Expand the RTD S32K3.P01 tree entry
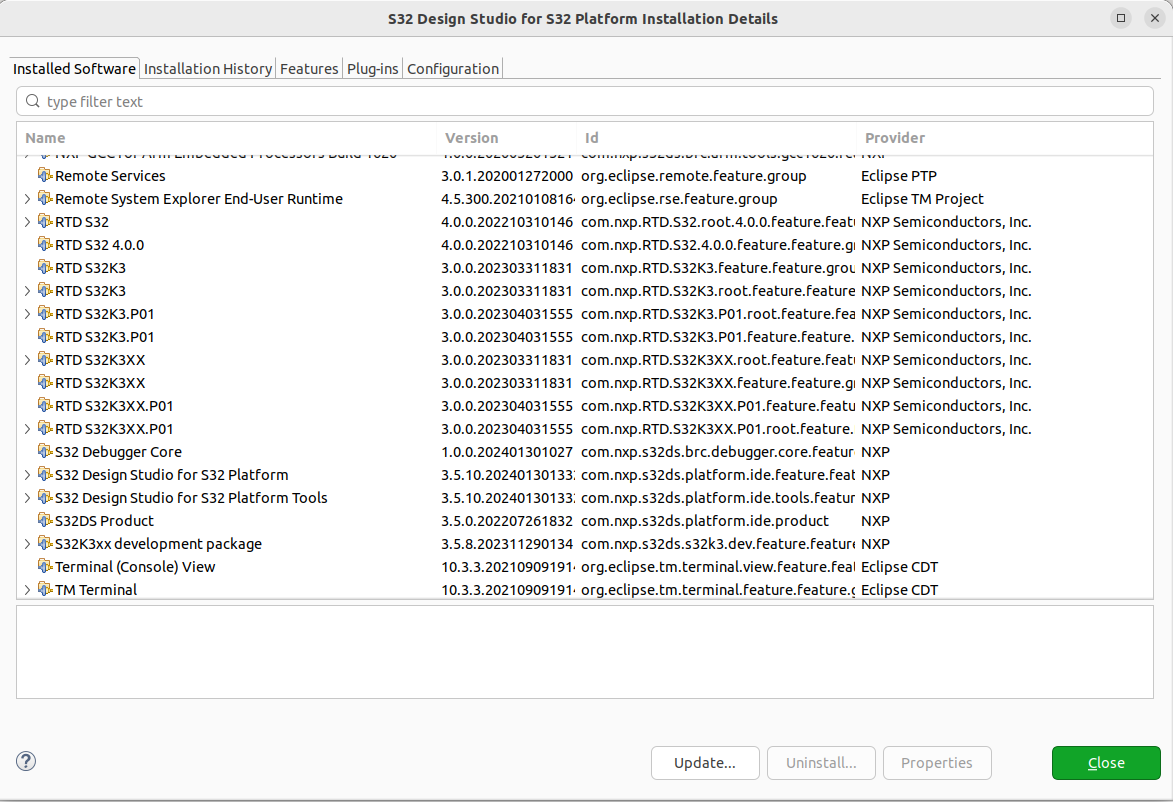Screen dimensions: 1173x802 27,313
